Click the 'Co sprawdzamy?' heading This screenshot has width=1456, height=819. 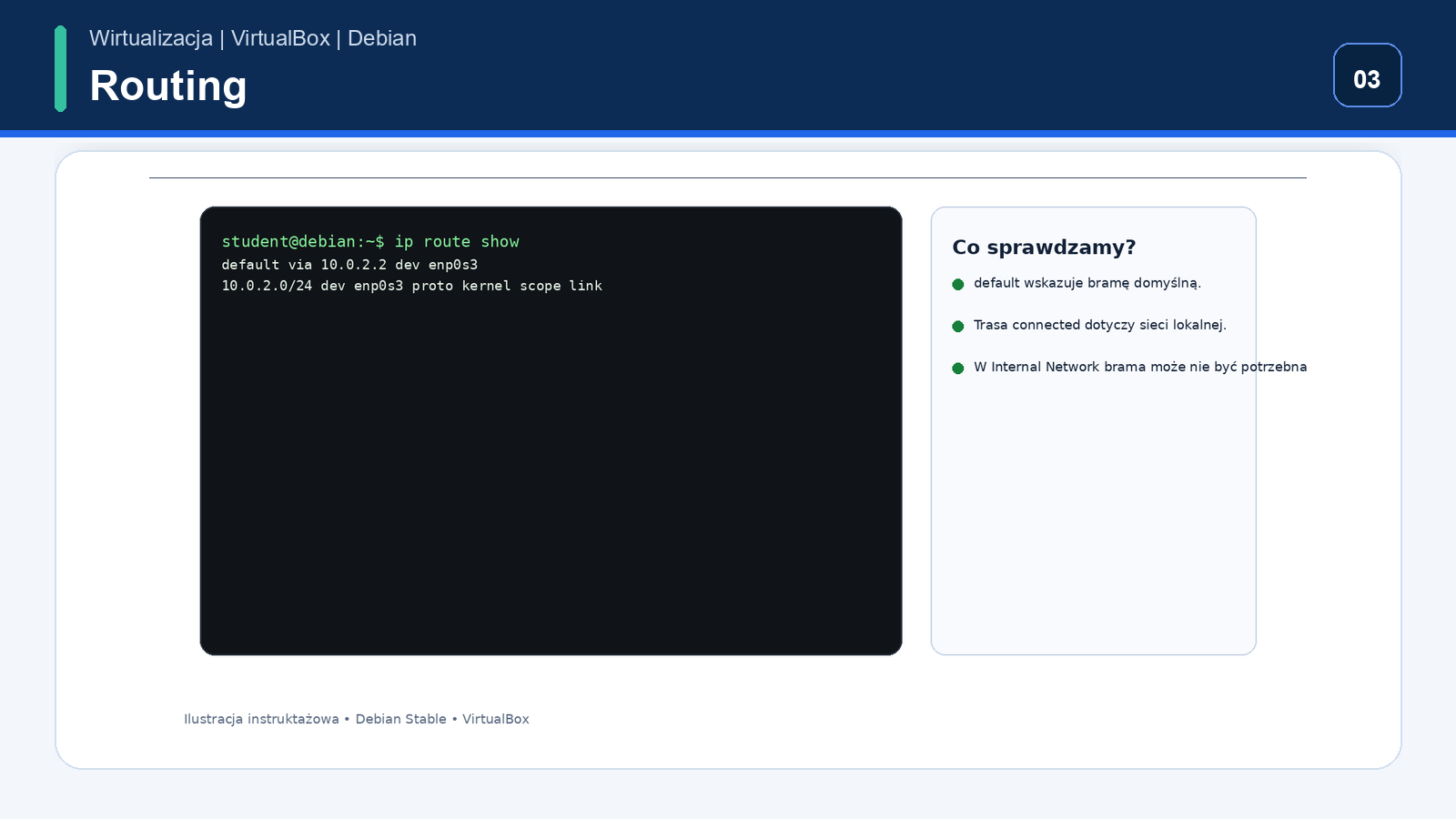click(1044, 248)
